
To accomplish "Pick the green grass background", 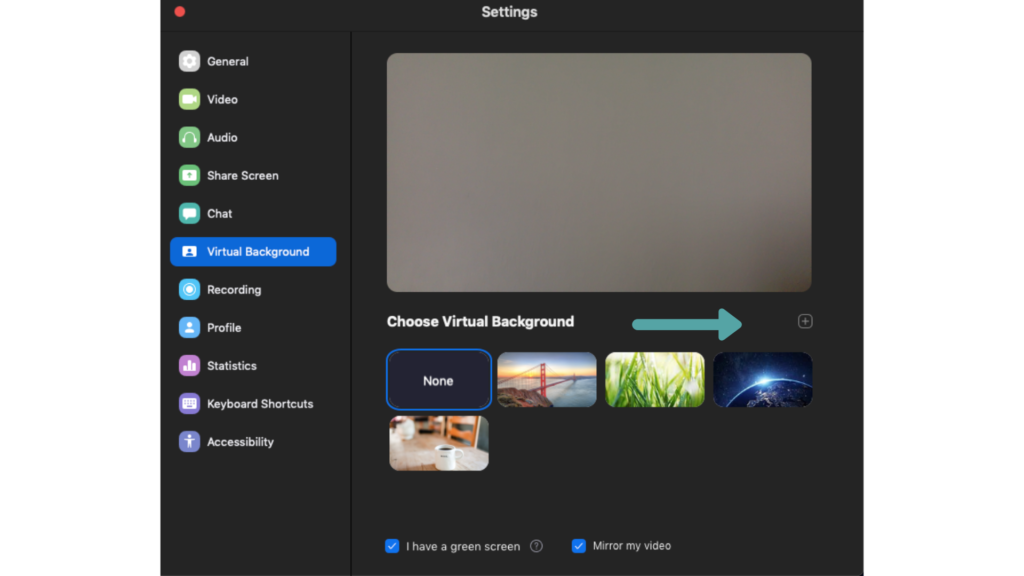I will (x=655, y=380).
